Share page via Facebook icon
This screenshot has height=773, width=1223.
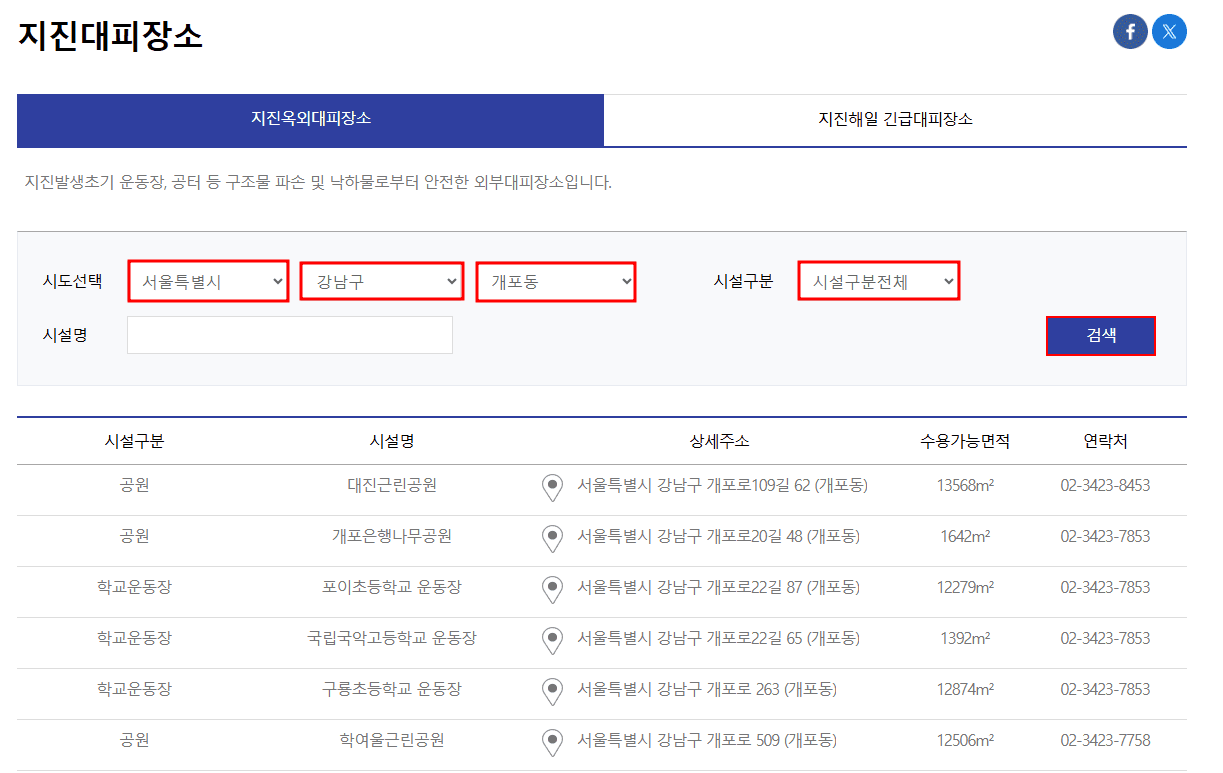point(1130,32)
